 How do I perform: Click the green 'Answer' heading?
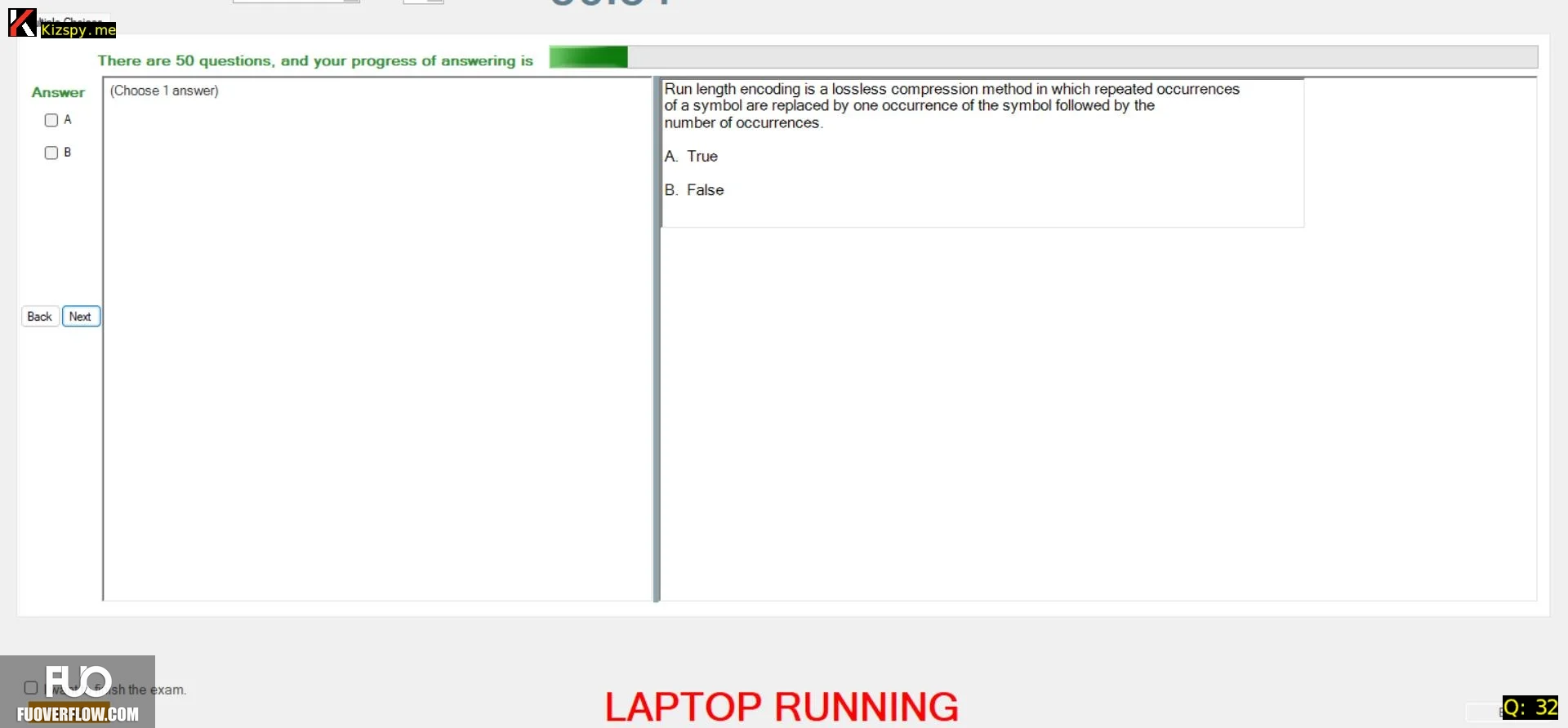pos(58,92)
